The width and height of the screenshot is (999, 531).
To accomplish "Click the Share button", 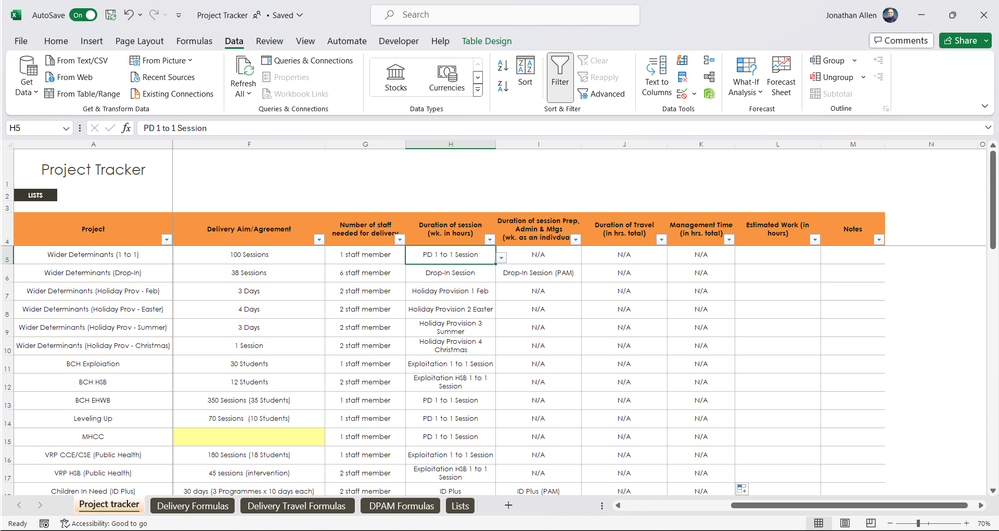I will [959, 41].
